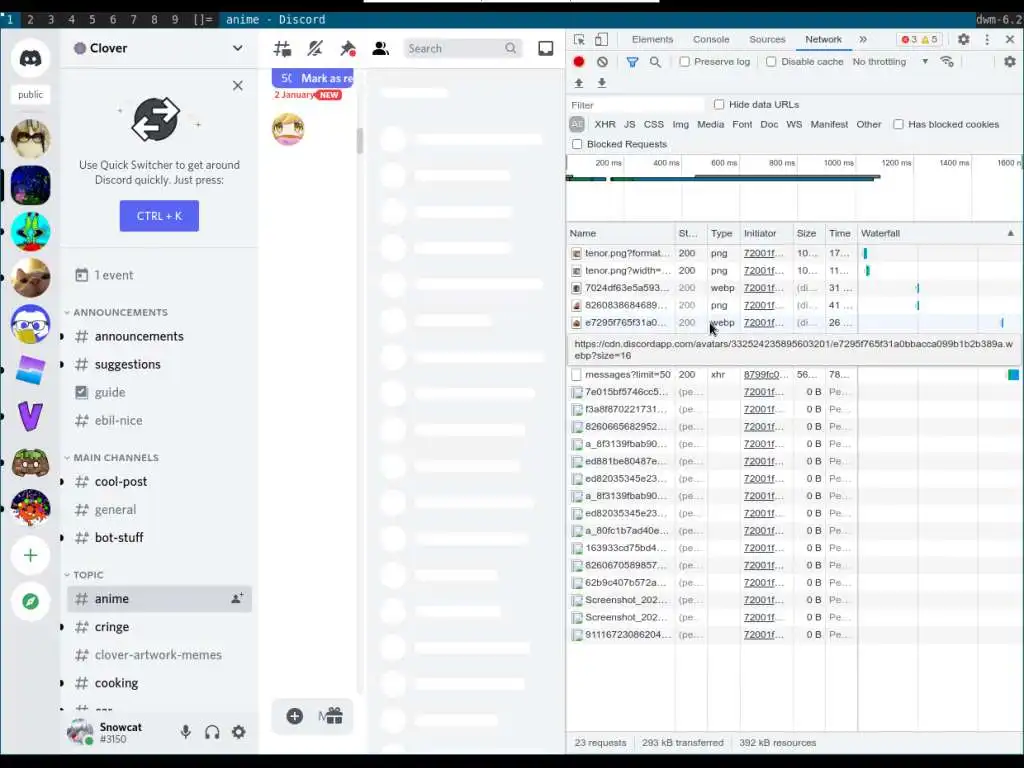Image resolution: width=1024 pixels, height=768 pixels.
Task: Collapse MAIN CHANNELS category
Action: click(x=116, y=457)
